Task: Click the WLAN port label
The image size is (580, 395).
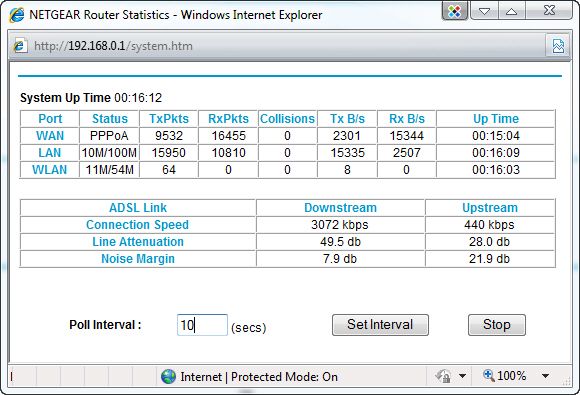Action: pos(50,170)
